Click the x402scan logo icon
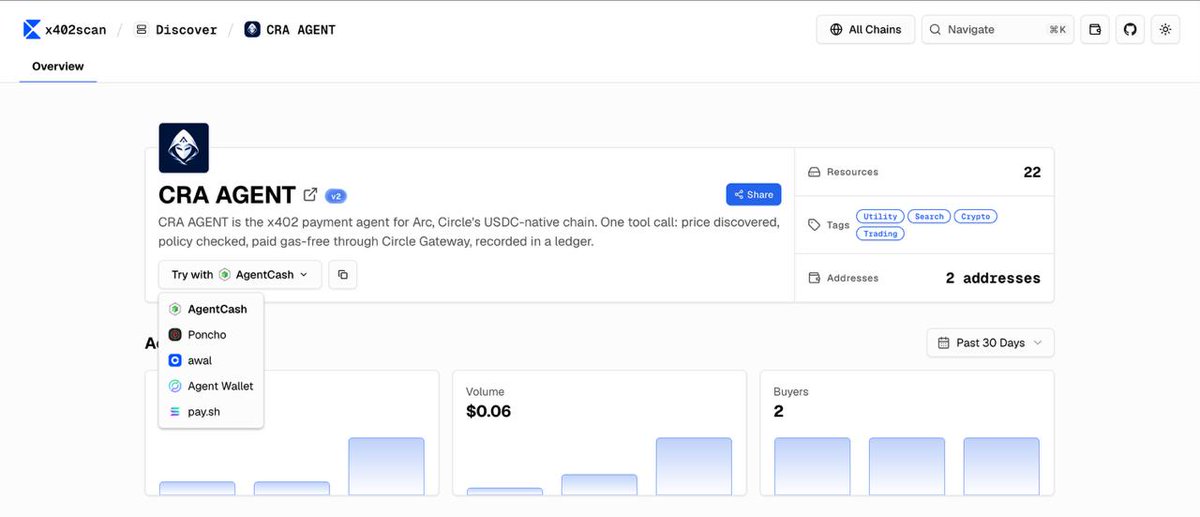The image size is (1200, 517). pyautogui.click(x=32, y=30)
